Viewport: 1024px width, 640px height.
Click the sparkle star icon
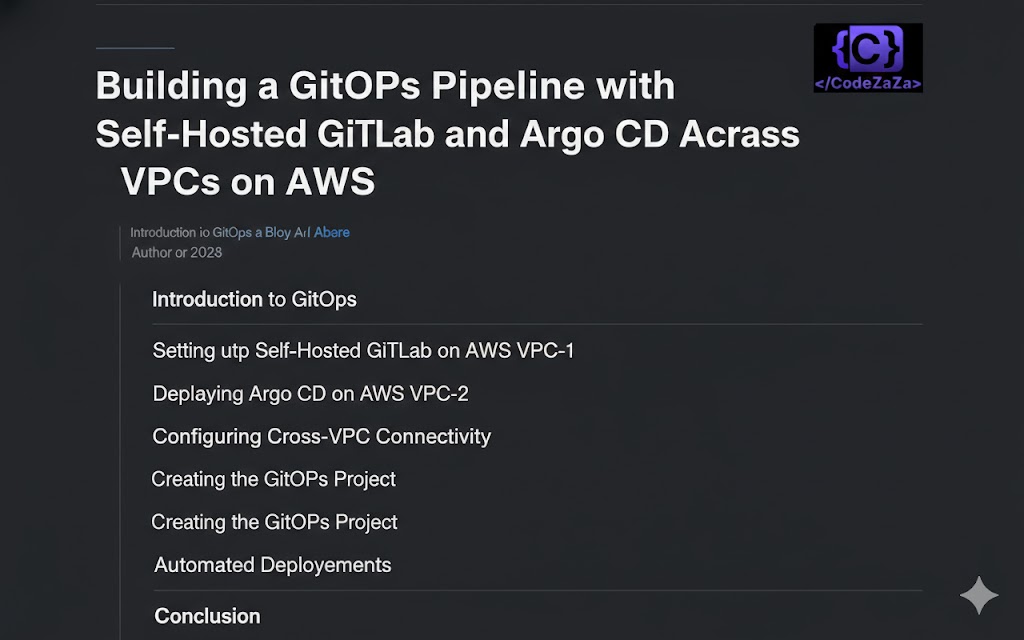[x=979, y=595]
